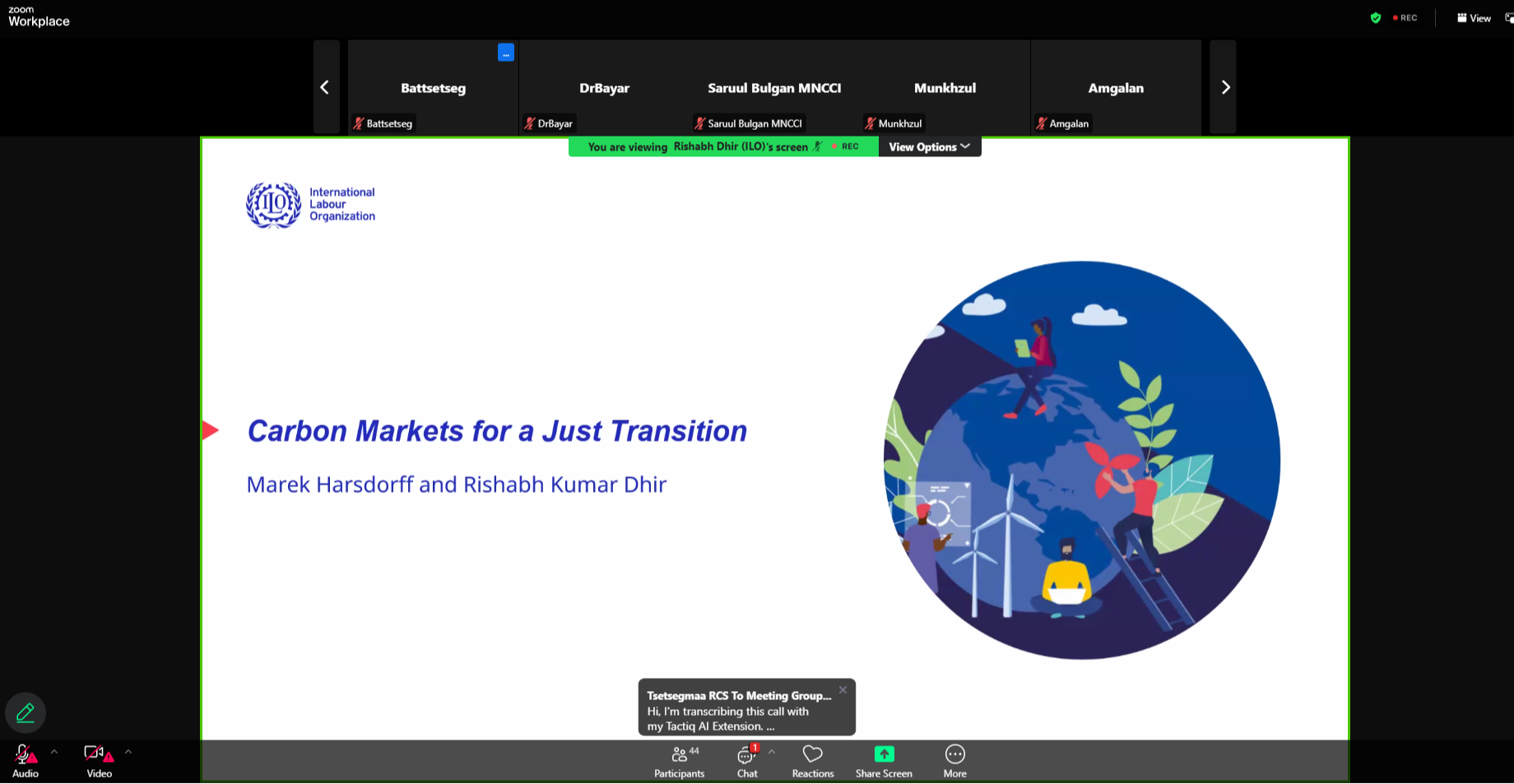The width and height of the screenshot is (1514, 784).
Task: Click the annotate pencil icon
Action: point(26,712)
